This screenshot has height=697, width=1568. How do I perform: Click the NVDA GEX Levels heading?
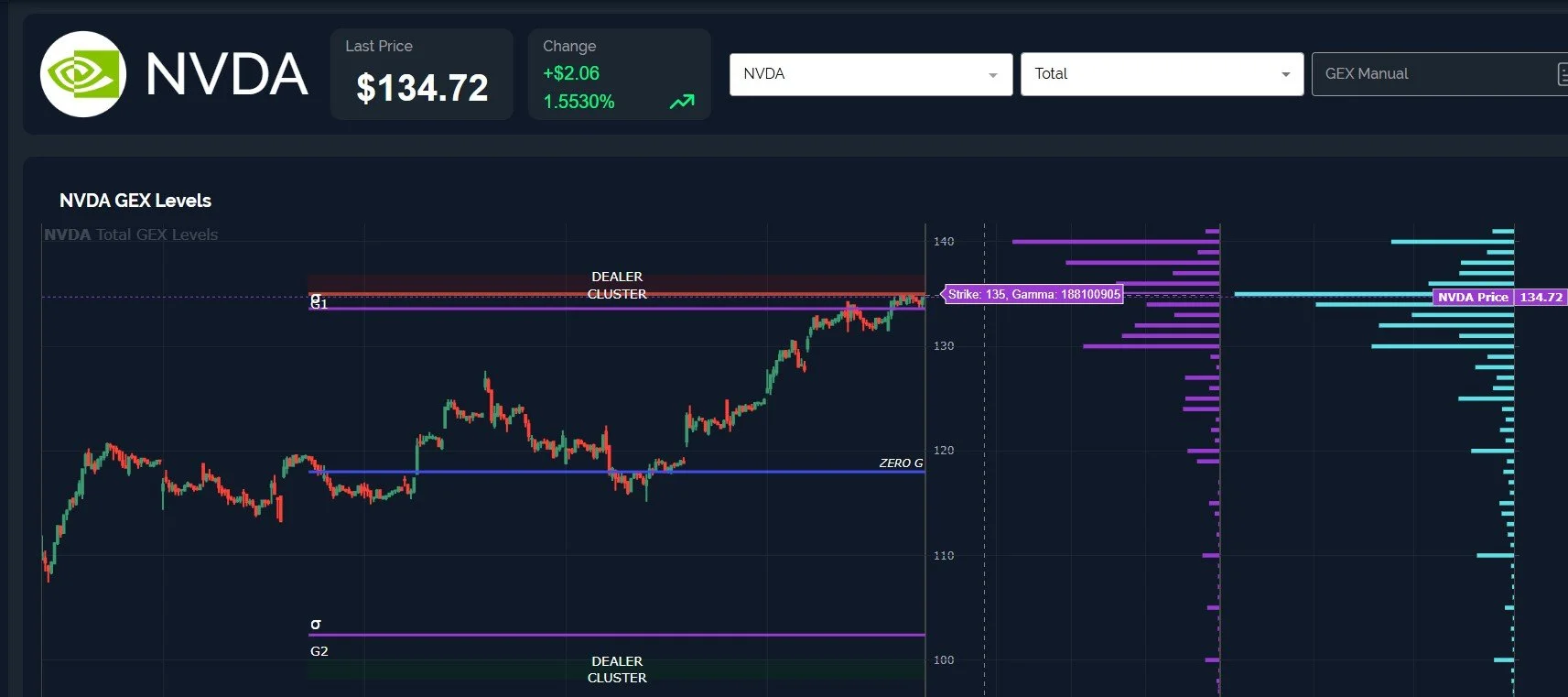coord(135,201)
